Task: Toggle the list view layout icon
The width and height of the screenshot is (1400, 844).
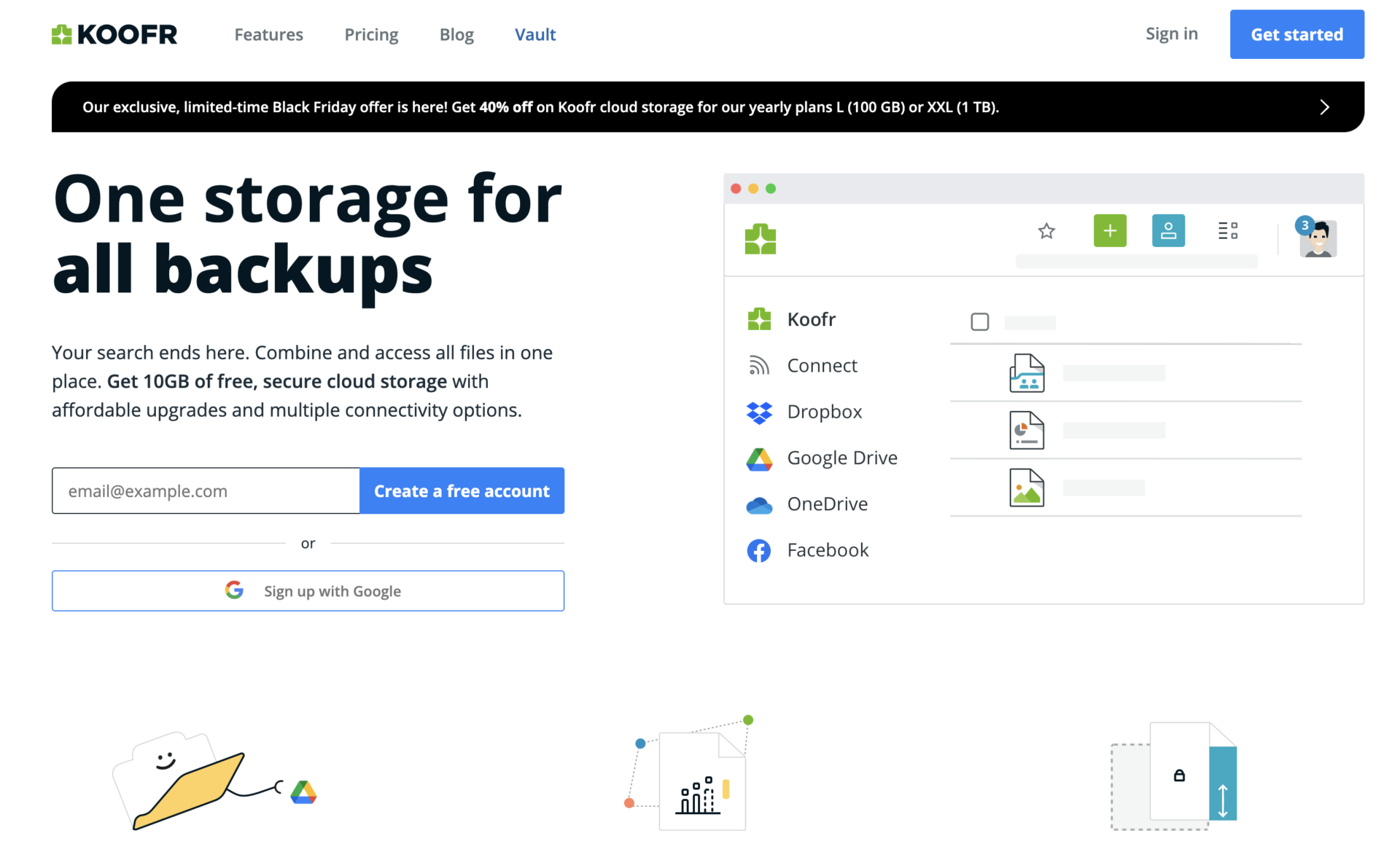Action: [x=1228, y=230]
